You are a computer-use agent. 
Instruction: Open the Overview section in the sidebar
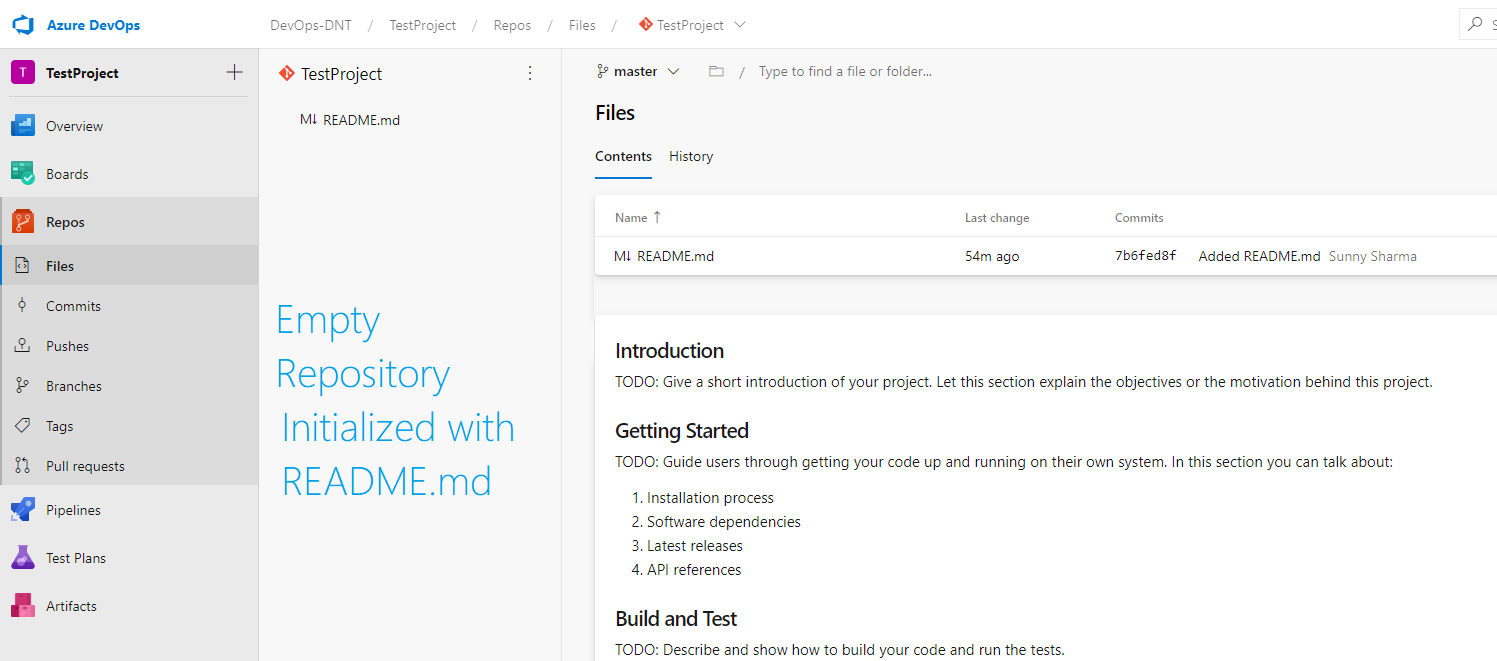[75, 125]
